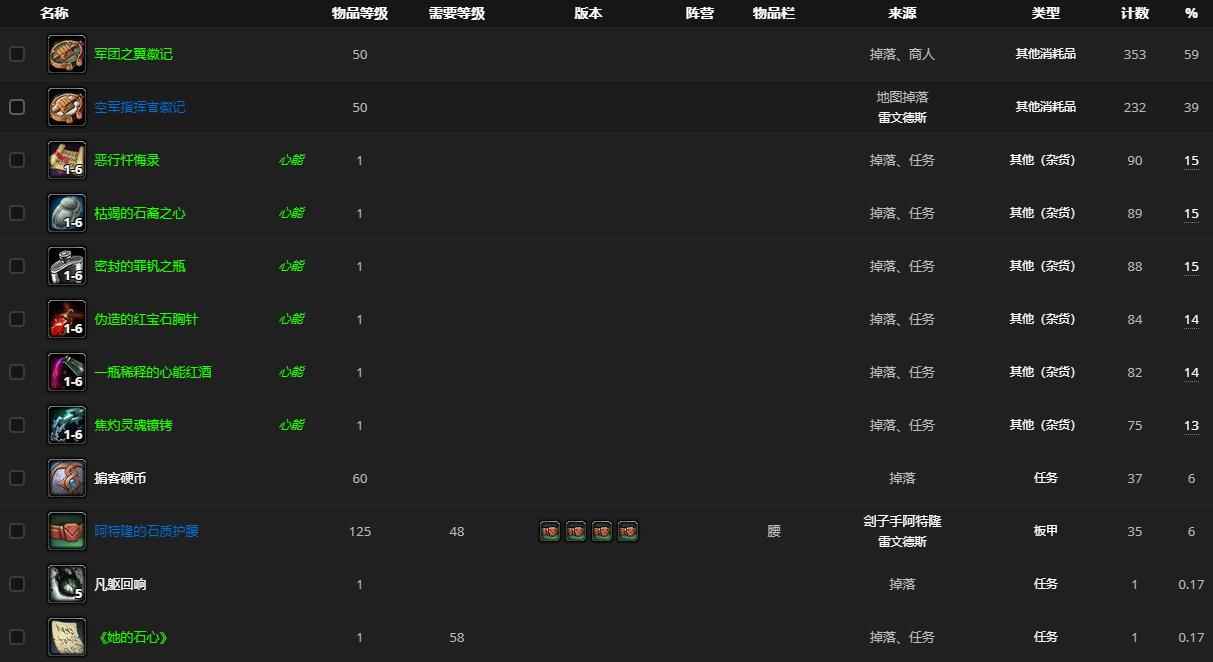This screenshot has height=662, width=1213.
Task: Select the checkbox for 凡躯回响
Action: click(17, 584)
